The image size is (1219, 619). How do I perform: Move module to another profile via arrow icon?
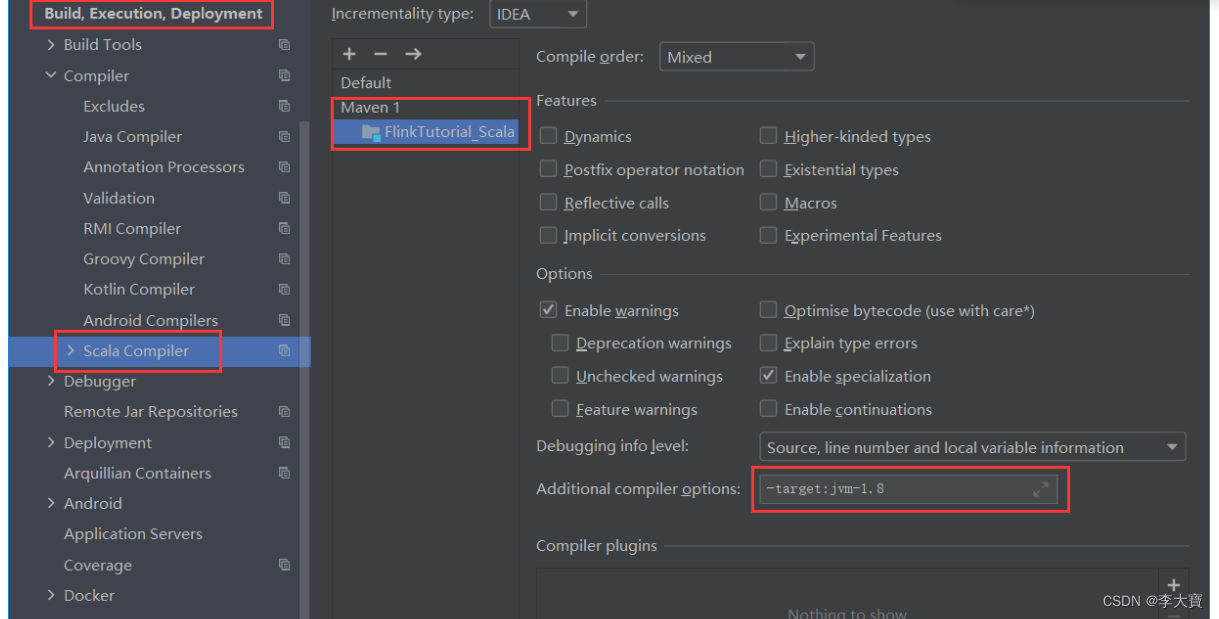[x=414, y=53]
